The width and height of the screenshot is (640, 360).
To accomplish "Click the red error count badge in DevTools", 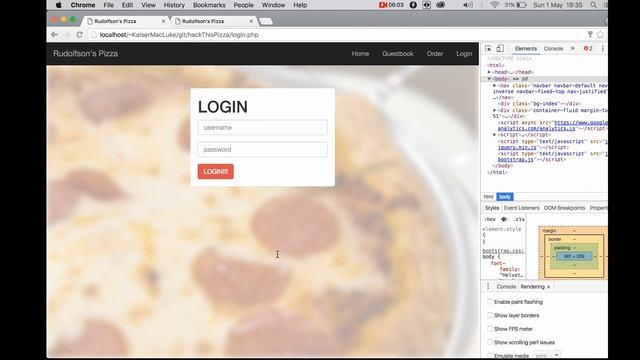I will click(588, 49).
